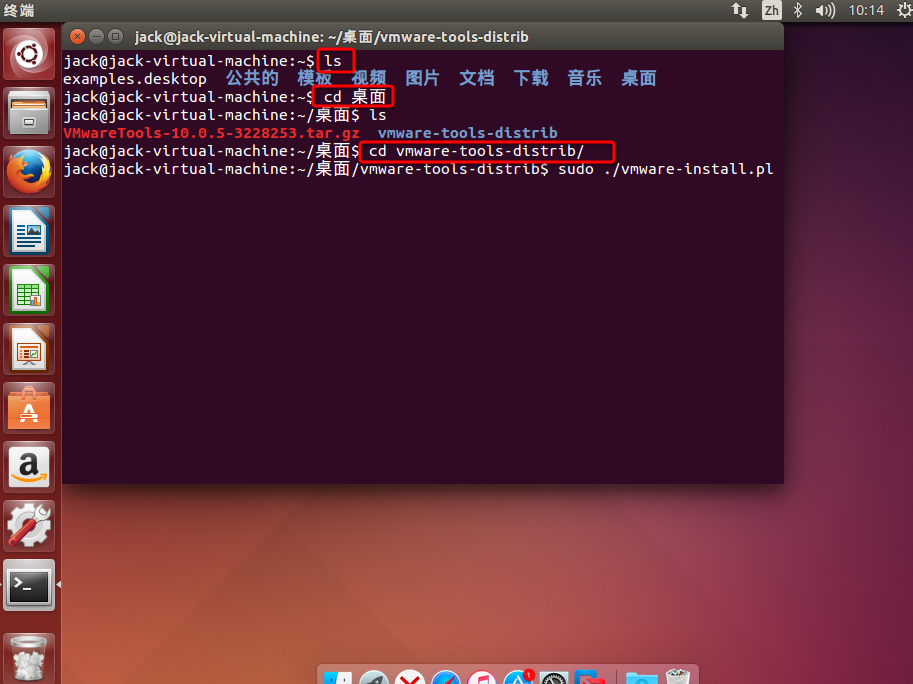Image resolution: width=913 pixels, height=684 pixels.
Task: Click first 'ls' command after home prompt
Action: (x=333, y=61)
